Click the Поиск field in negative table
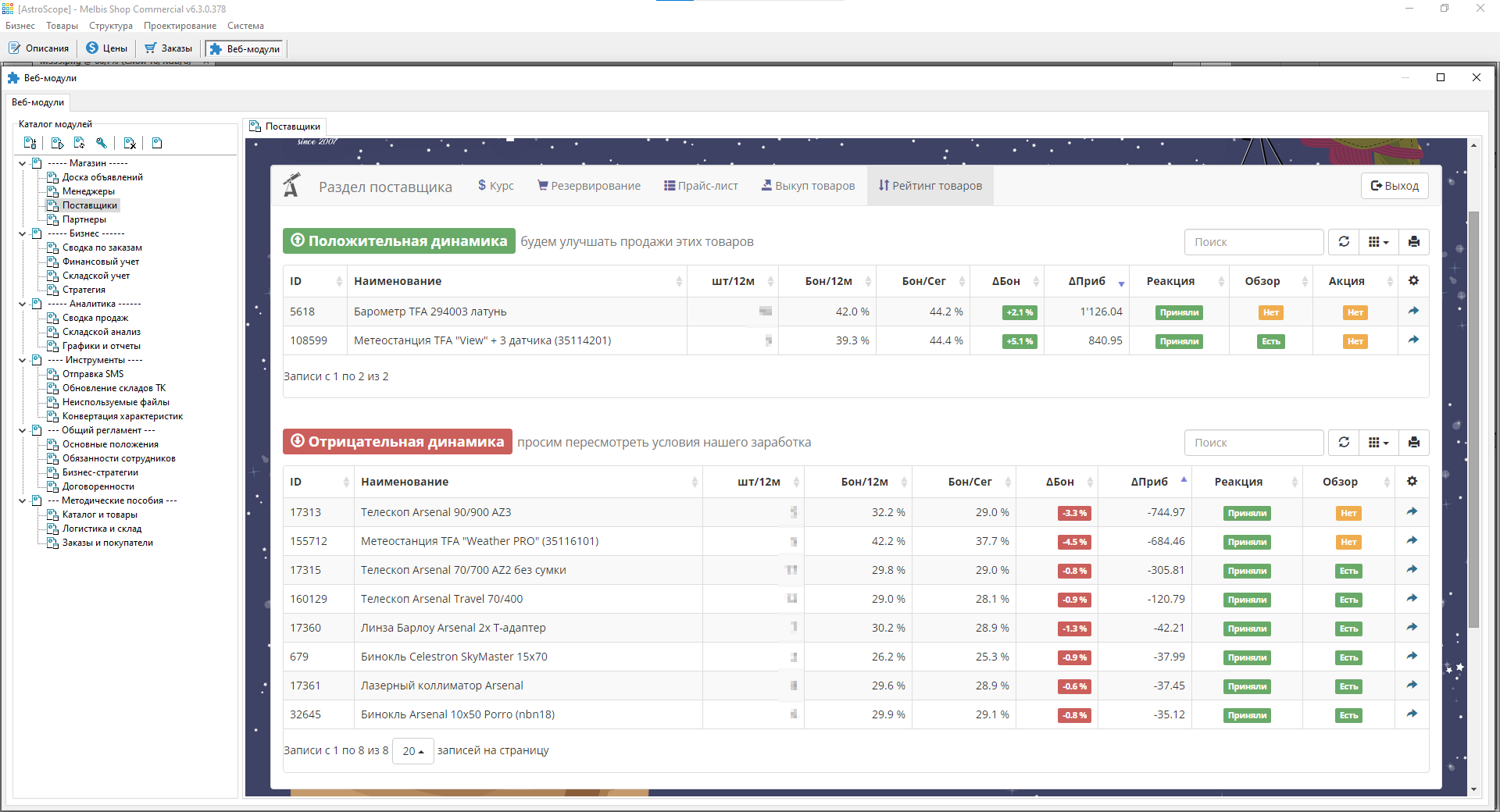 pos(1254,442)
